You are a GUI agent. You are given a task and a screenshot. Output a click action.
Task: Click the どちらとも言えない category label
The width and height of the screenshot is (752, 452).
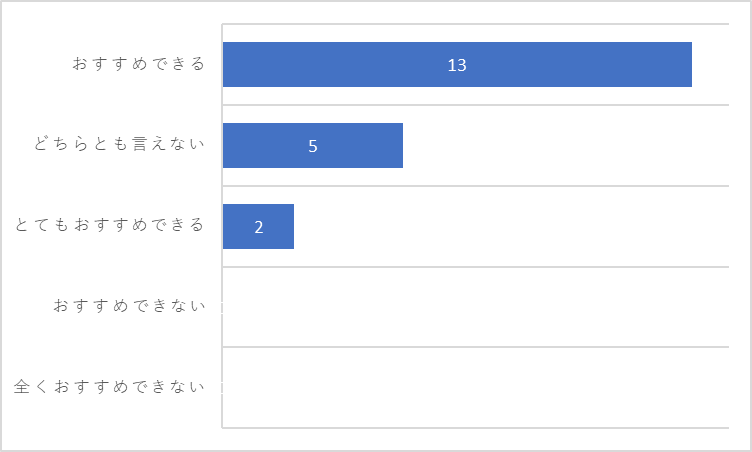tap(119, 144)
